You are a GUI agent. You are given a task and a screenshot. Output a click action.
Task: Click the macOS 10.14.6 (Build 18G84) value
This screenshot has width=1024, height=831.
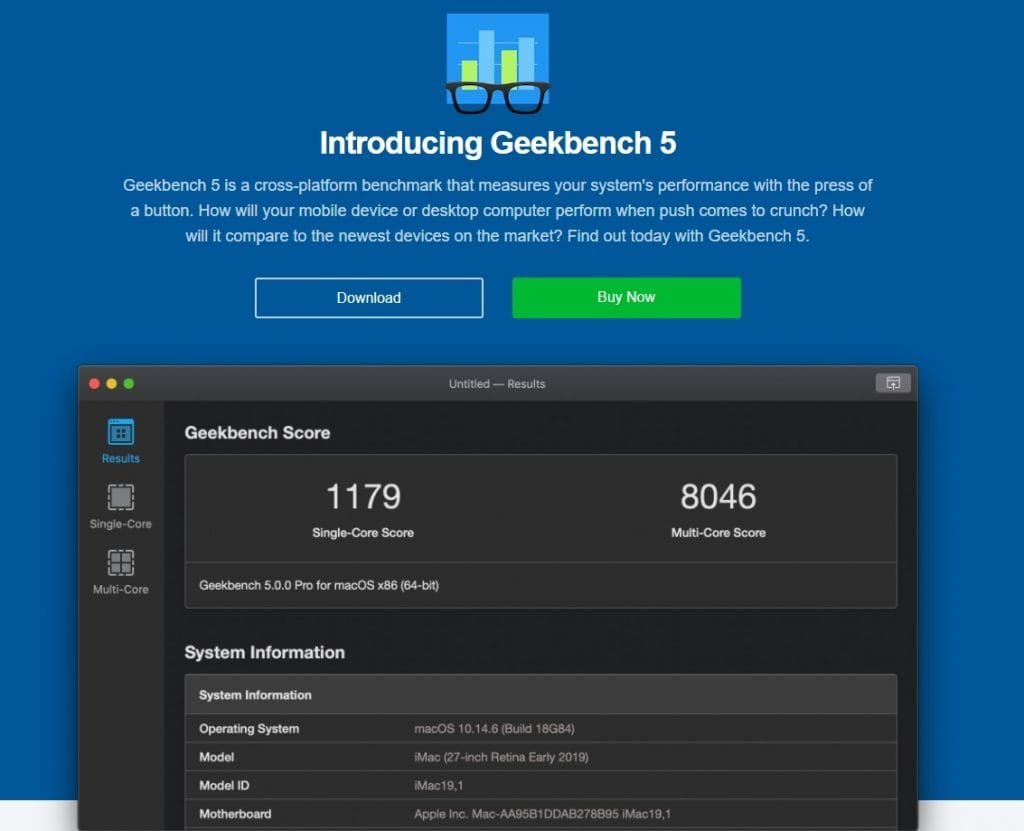494,728
